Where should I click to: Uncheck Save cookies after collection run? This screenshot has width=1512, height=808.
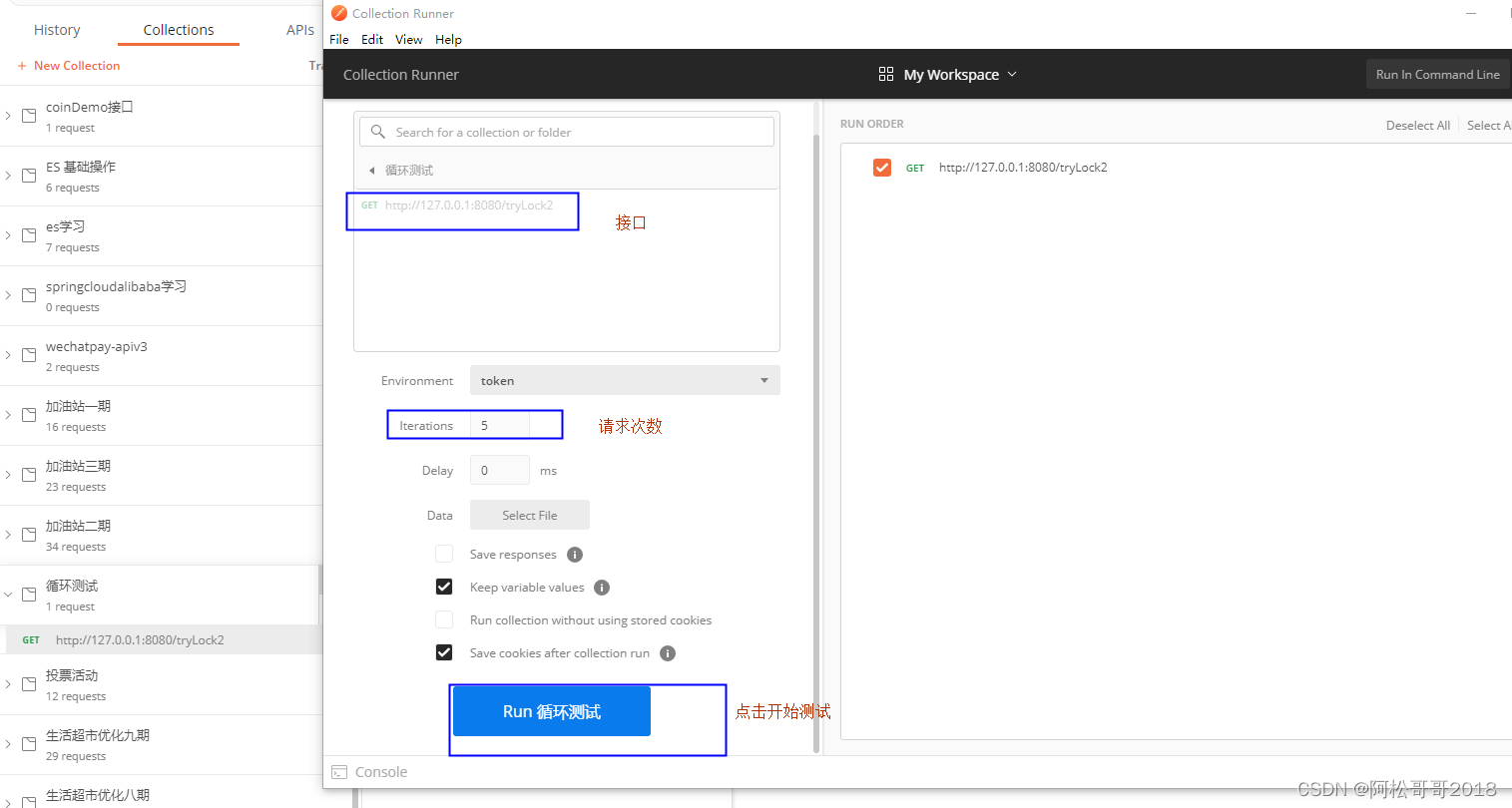(x=444, y=652)
